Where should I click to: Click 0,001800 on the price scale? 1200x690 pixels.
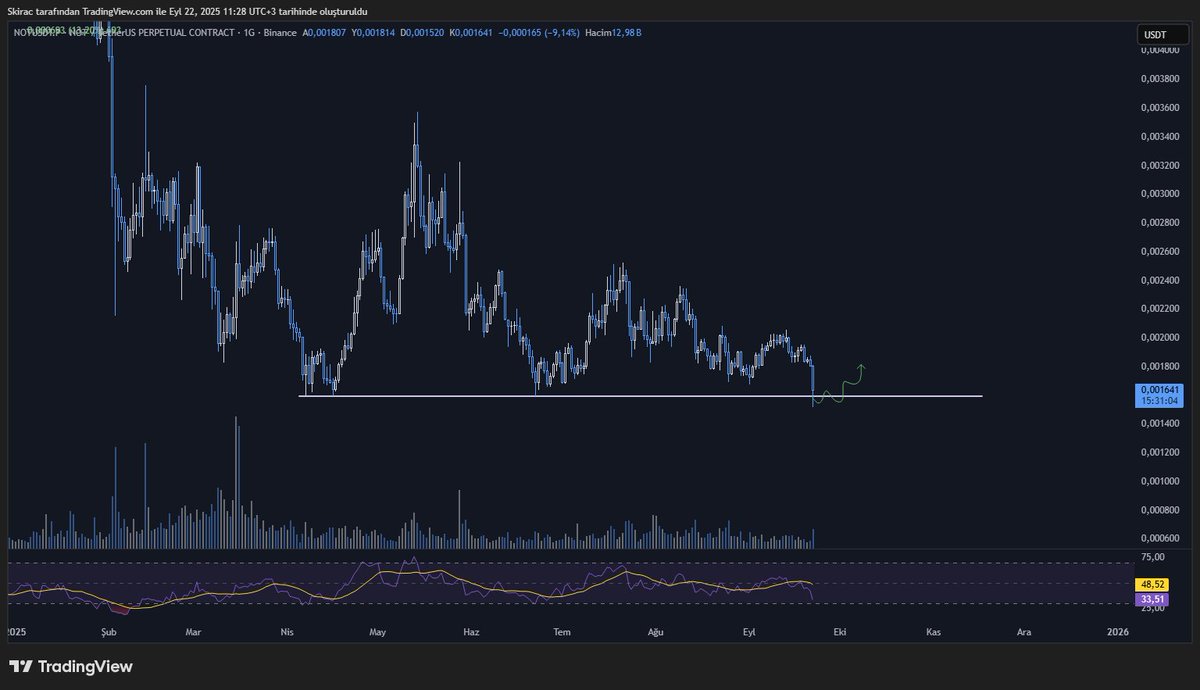tap(1159, 366)
